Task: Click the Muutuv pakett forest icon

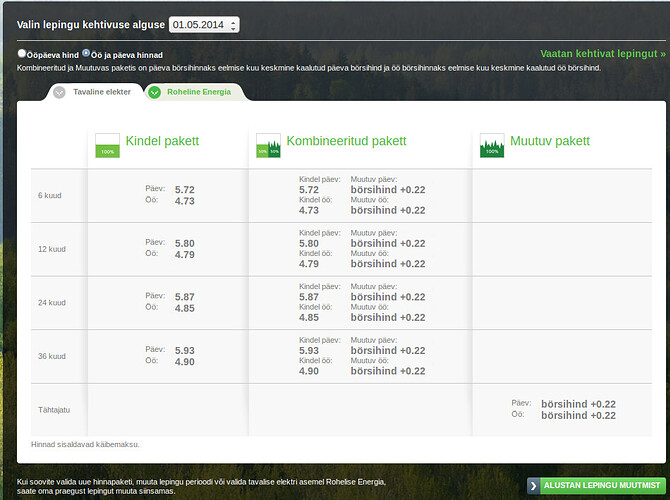Action: click(x=492, y=145)
